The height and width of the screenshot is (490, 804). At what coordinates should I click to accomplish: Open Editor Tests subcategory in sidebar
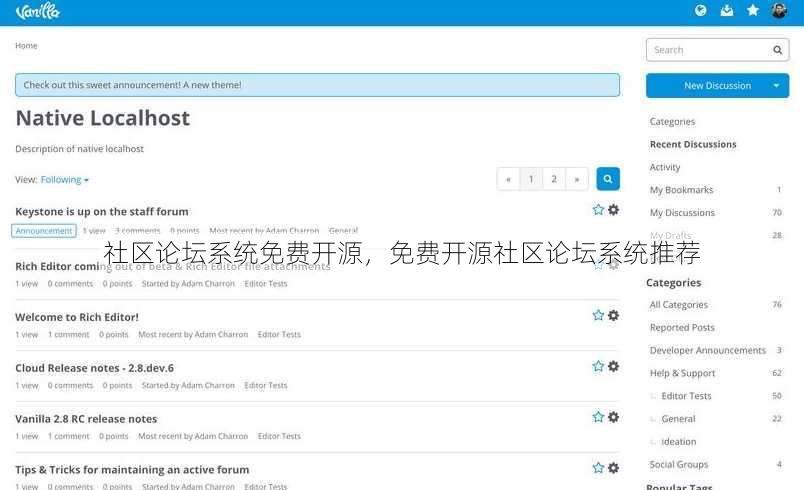pos(686,396)
